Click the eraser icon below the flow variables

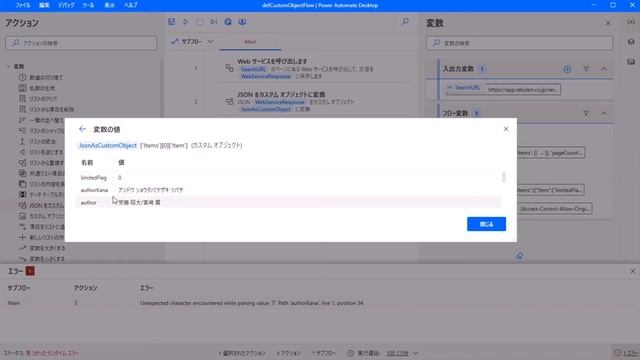click(x=519, y=256)
